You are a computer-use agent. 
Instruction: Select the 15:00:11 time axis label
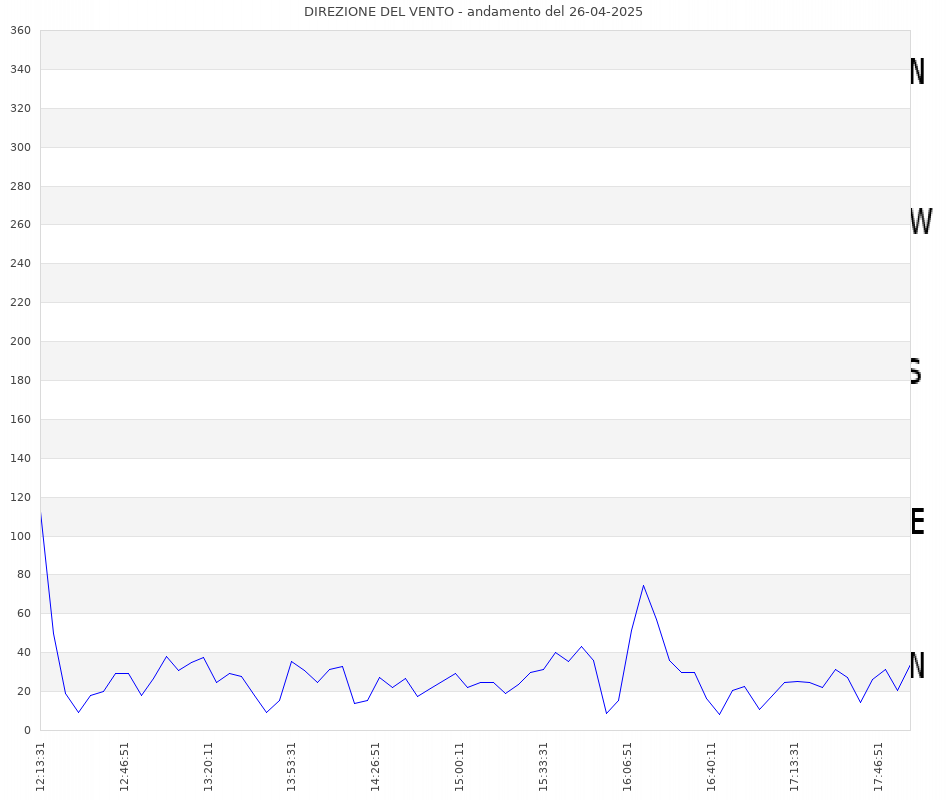coord(461,766)
